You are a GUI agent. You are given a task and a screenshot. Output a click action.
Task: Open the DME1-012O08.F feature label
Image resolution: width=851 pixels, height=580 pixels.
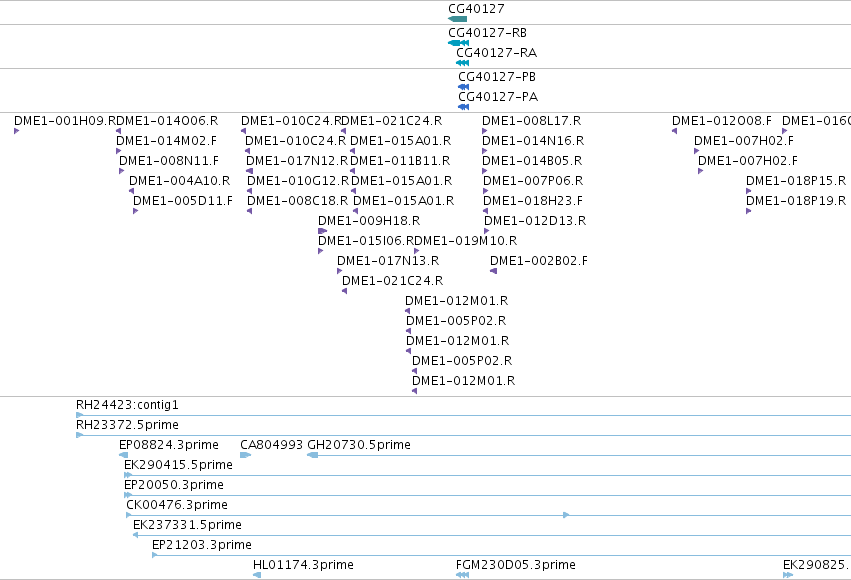click(x=722, y=120)
